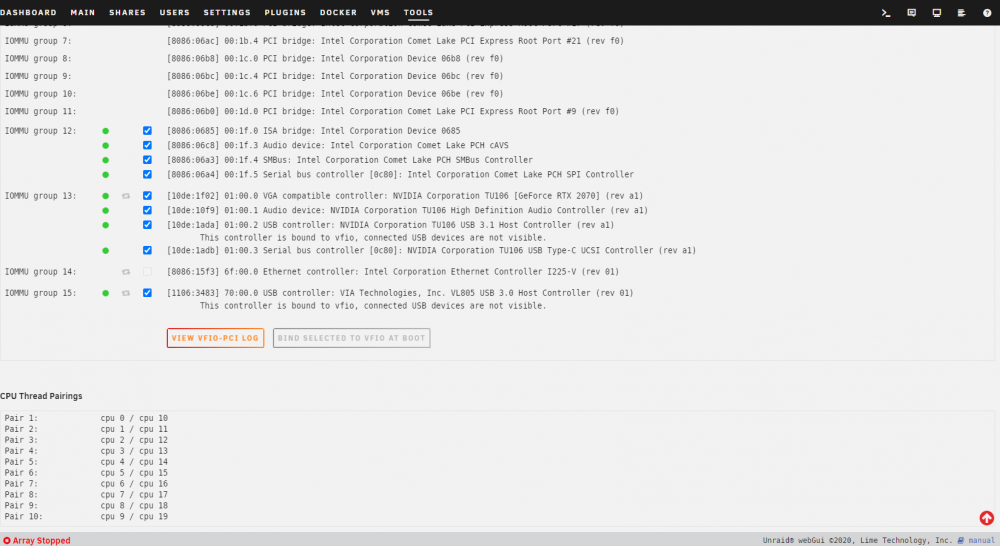Uncheck NVIDIA USB Type-C UCSI checkbox
Image resolution: width=1000 pixels, height=546 pixels.
pyautogui.click(x=147, y=251)
